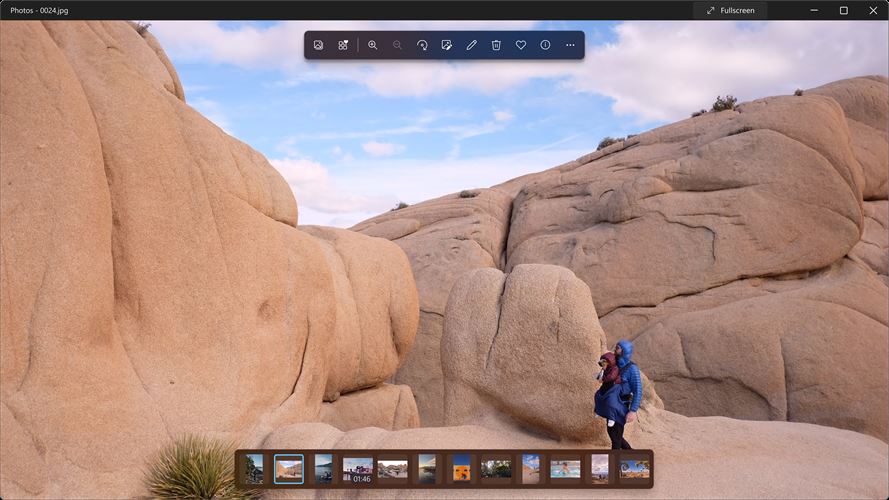Open the video thumbnail labeled 01:46
The image size is (889, 500).
358,470
